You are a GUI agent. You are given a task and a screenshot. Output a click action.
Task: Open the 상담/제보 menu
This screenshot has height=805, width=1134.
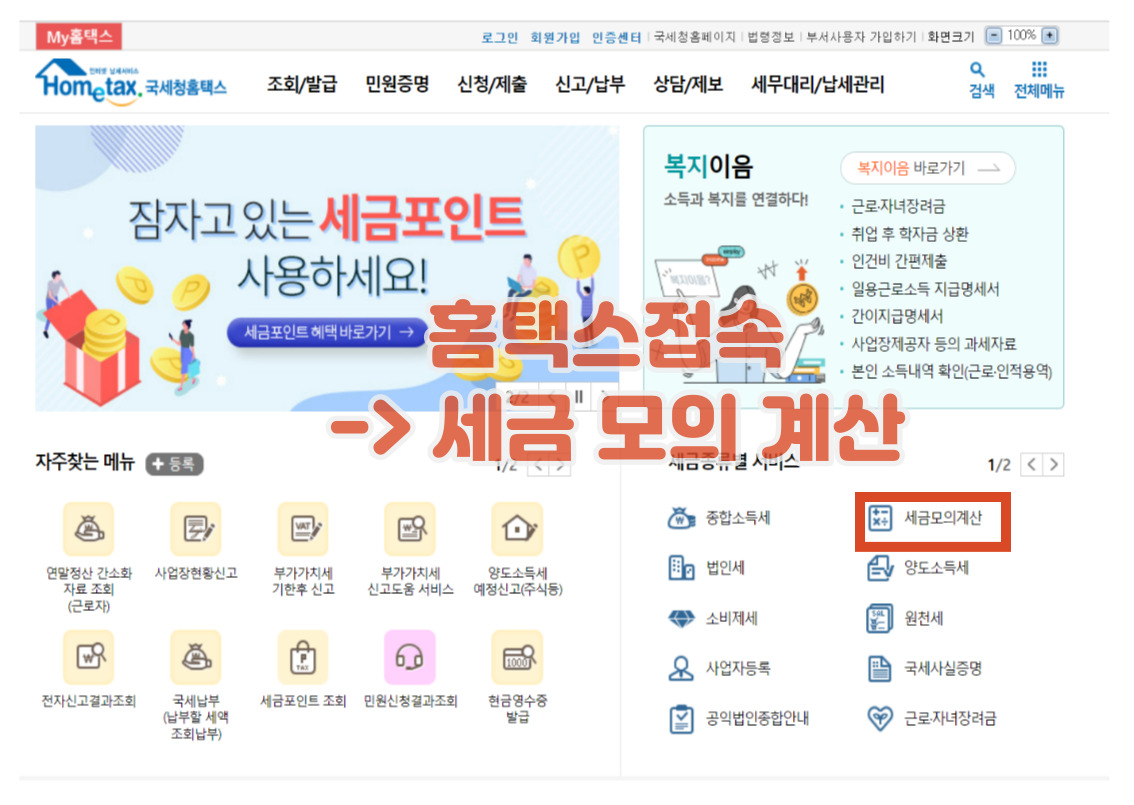click(688, 85)
